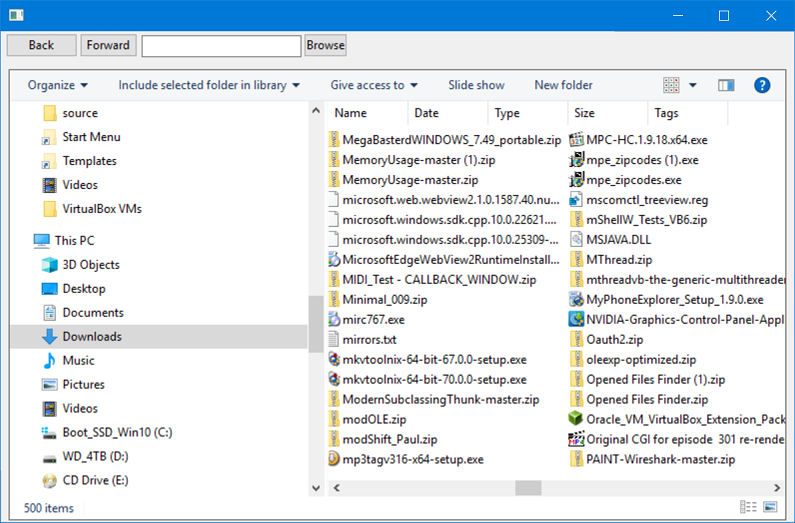The width and height of the screenshot is (795, 523).
Task: Sort by the Type column header
Action: pos(528,113)
